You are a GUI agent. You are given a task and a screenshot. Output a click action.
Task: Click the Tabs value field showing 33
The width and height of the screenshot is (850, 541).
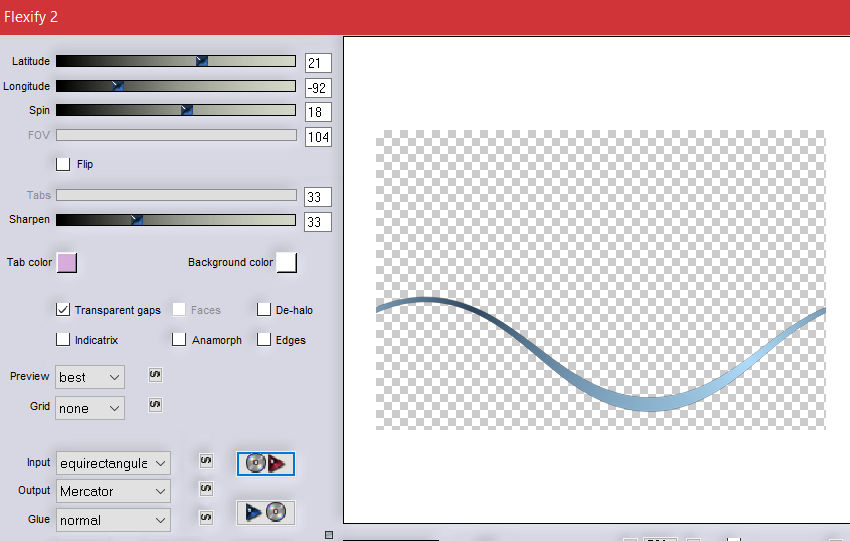coord(318,197)
